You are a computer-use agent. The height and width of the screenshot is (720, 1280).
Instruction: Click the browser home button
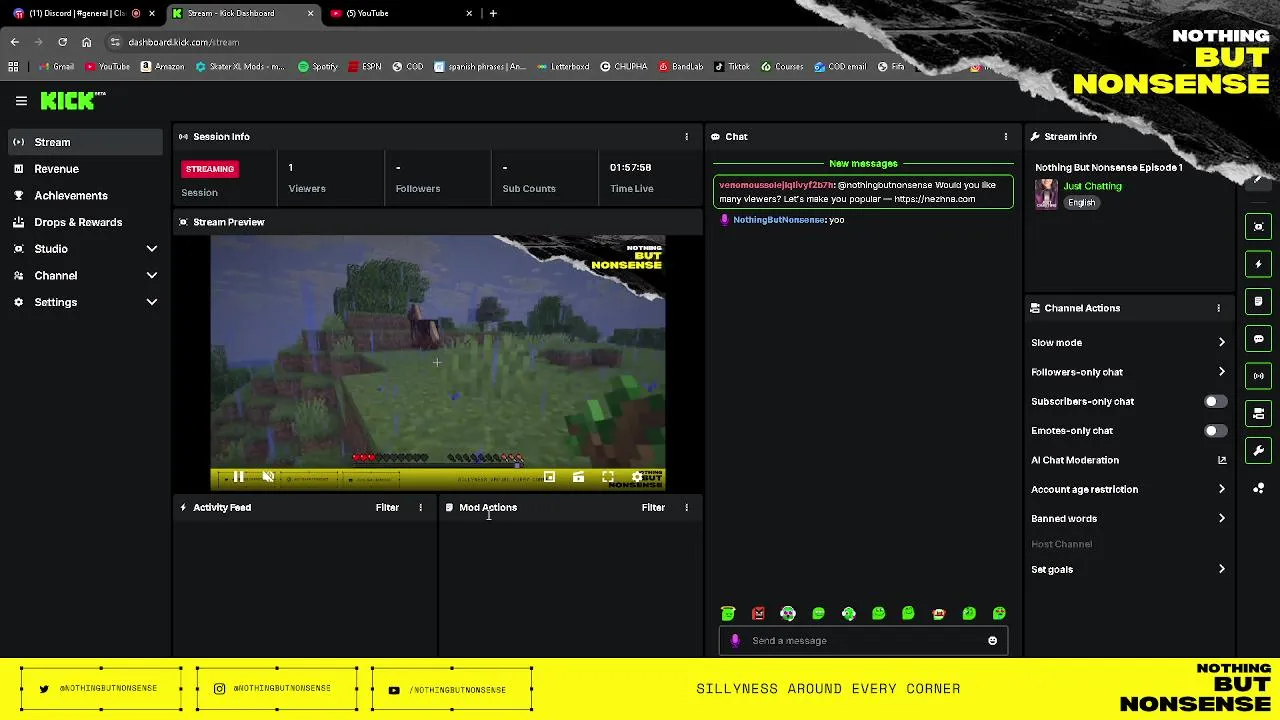pyautogui.click(x=86, y=42)
